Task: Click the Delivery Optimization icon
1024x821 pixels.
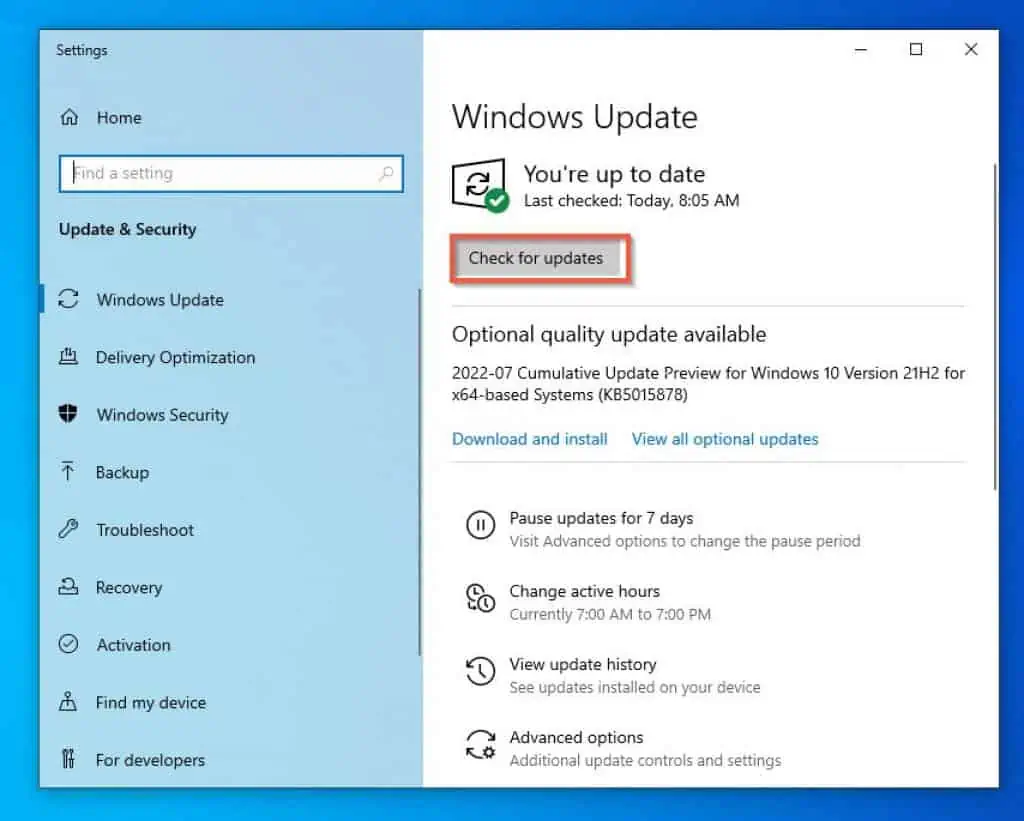Action: pos(68,357)
